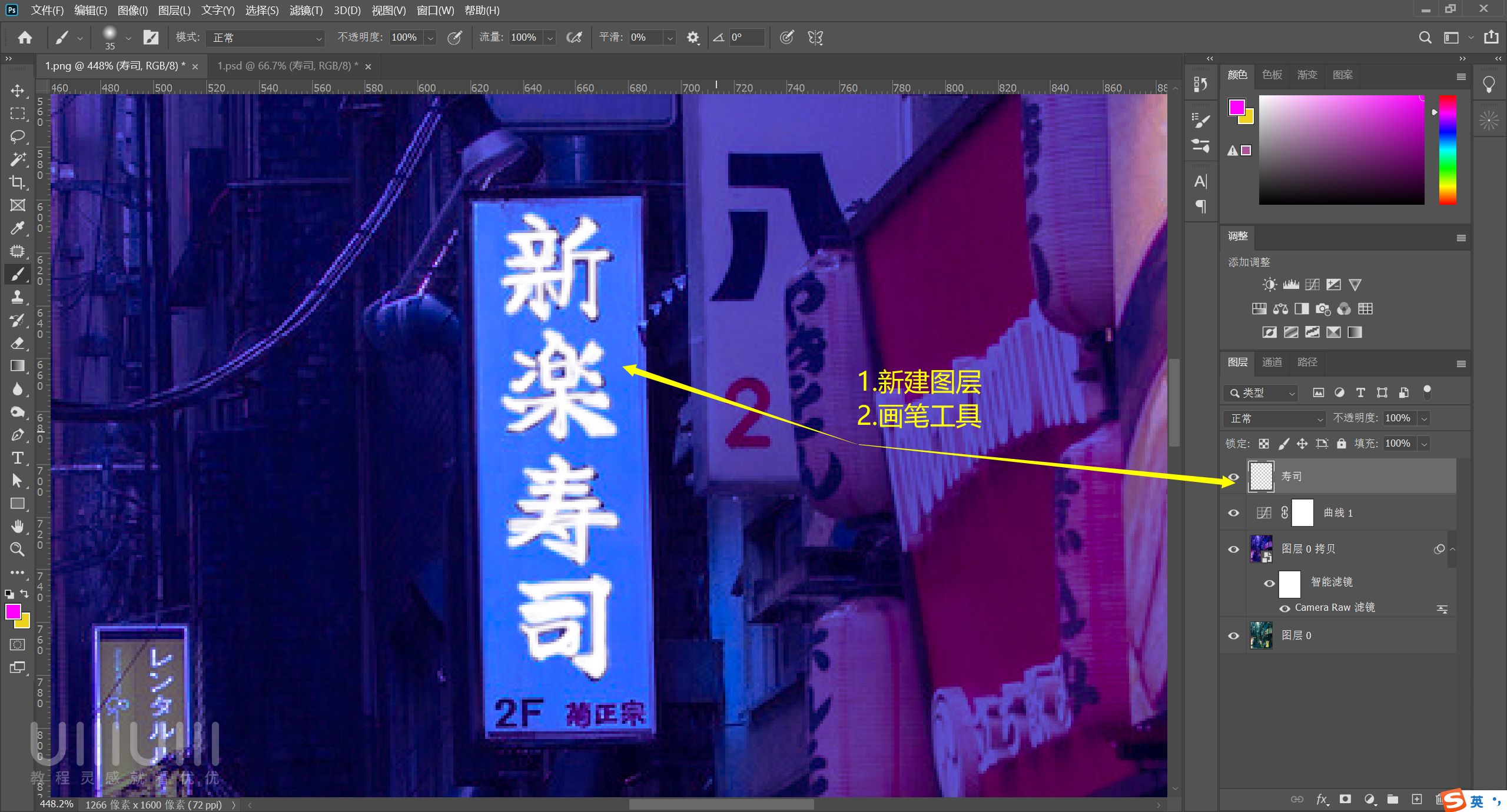Image resolution: width=1507 pixels, height=812 pixels.
Task: Select the Gradient tool
Action: coord(18,366)
